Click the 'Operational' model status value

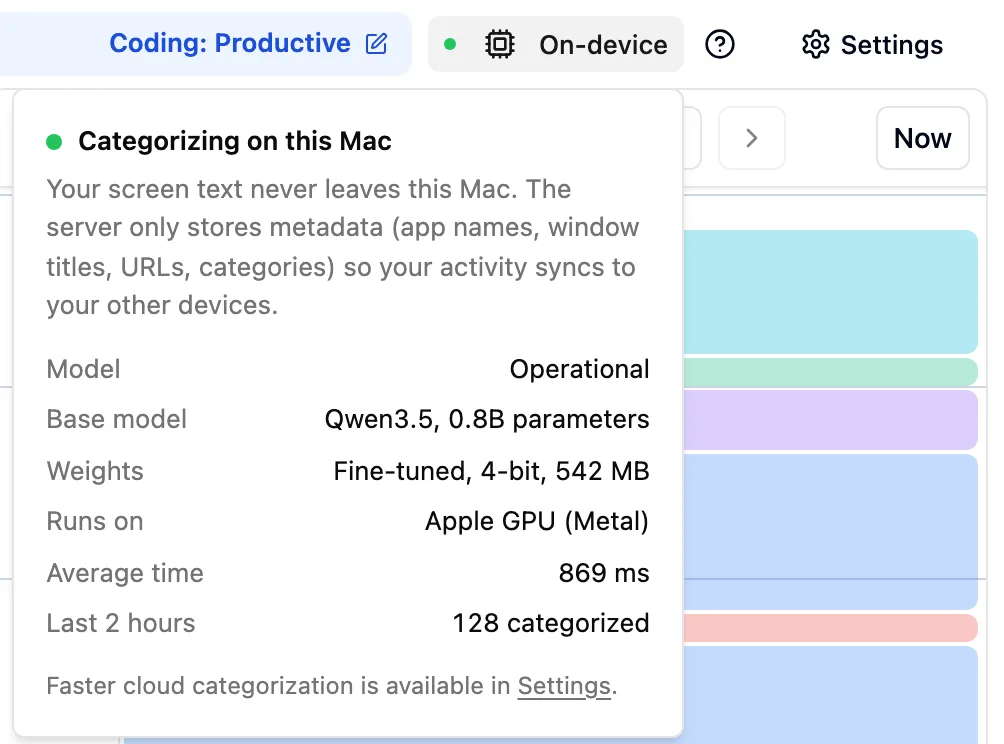click(x=579, y=369)
